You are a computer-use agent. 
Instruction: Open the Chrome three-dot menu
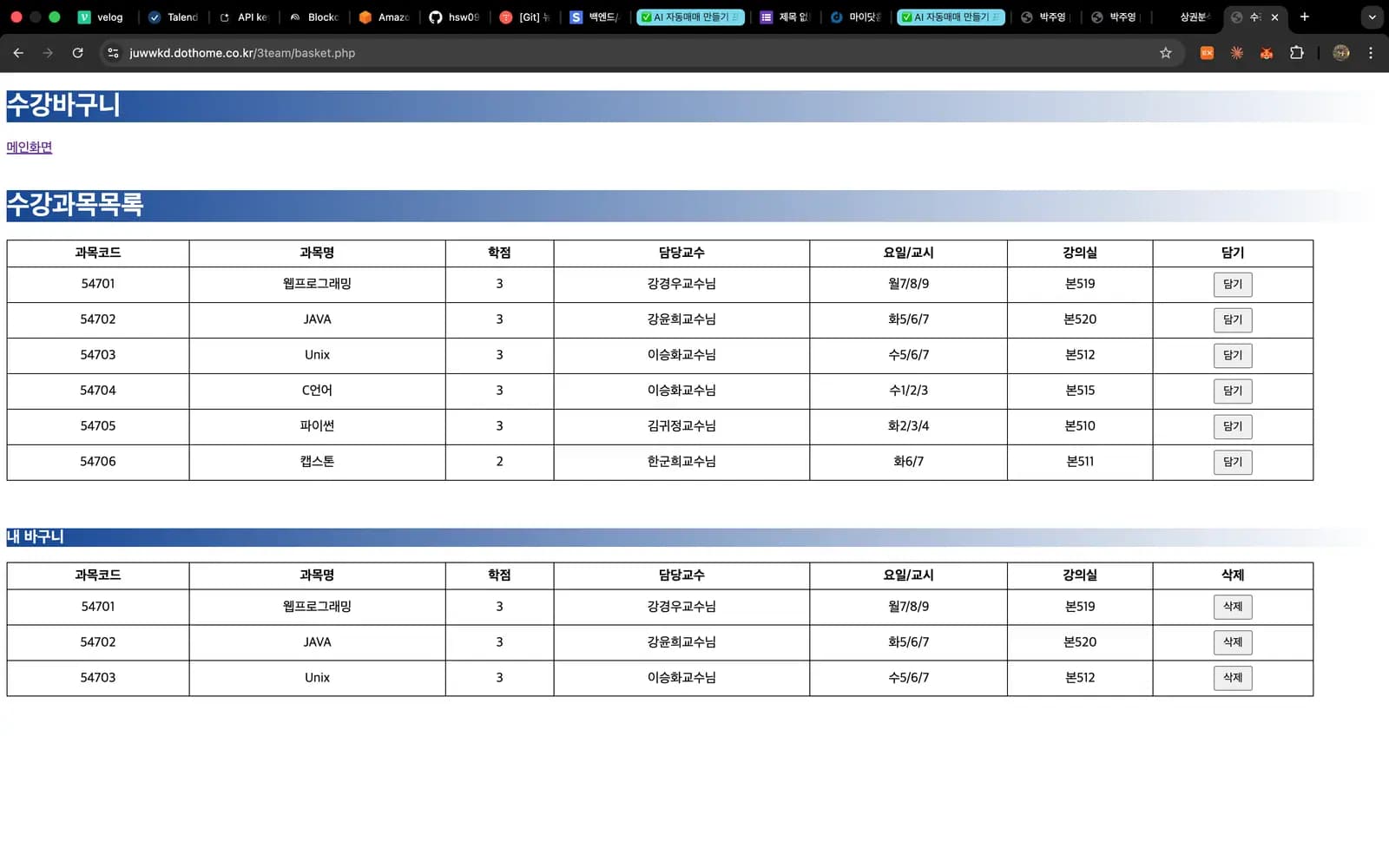1371,53
